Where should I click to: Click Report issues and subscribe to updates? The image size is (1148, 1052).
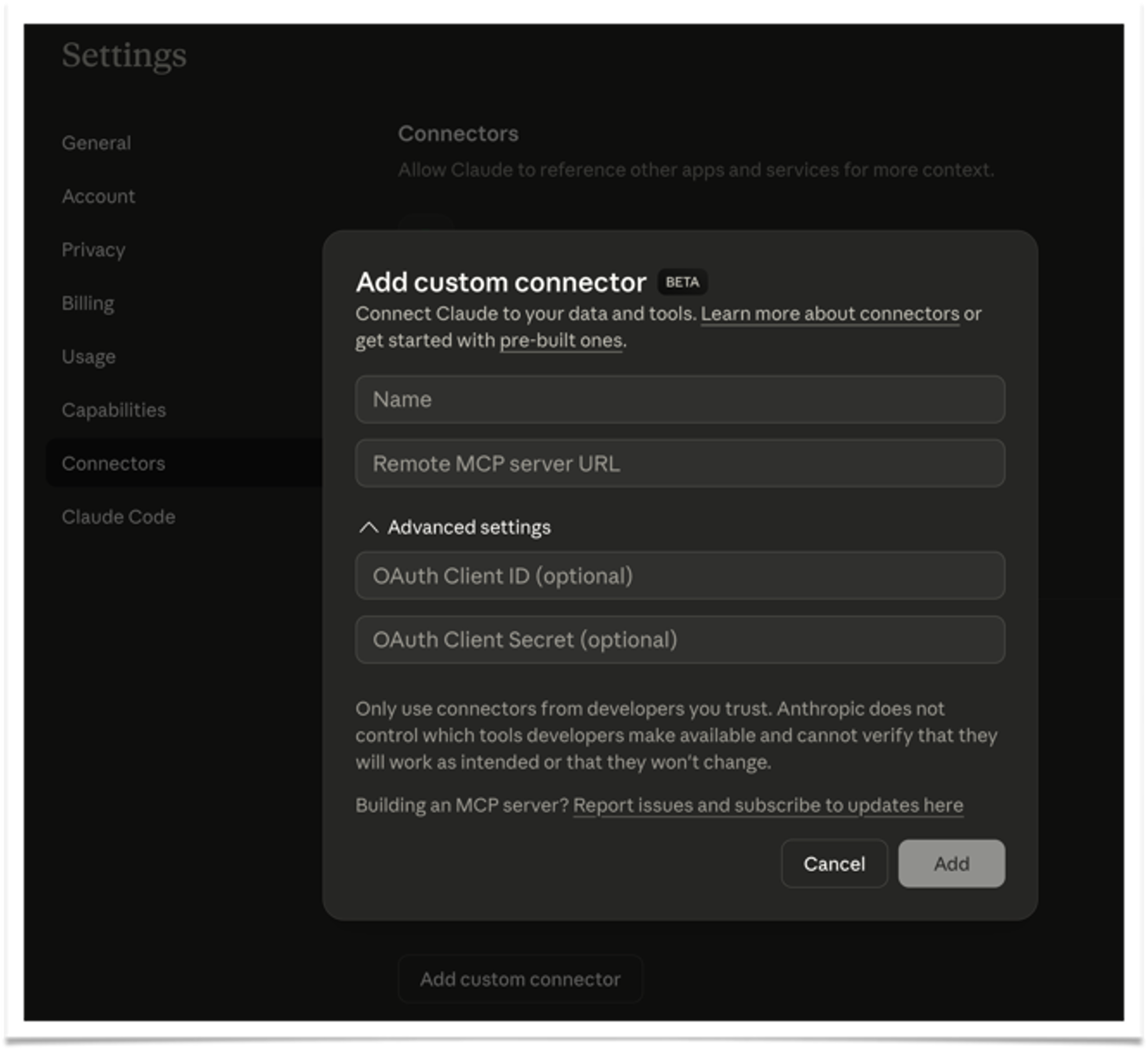coord(768,805)
